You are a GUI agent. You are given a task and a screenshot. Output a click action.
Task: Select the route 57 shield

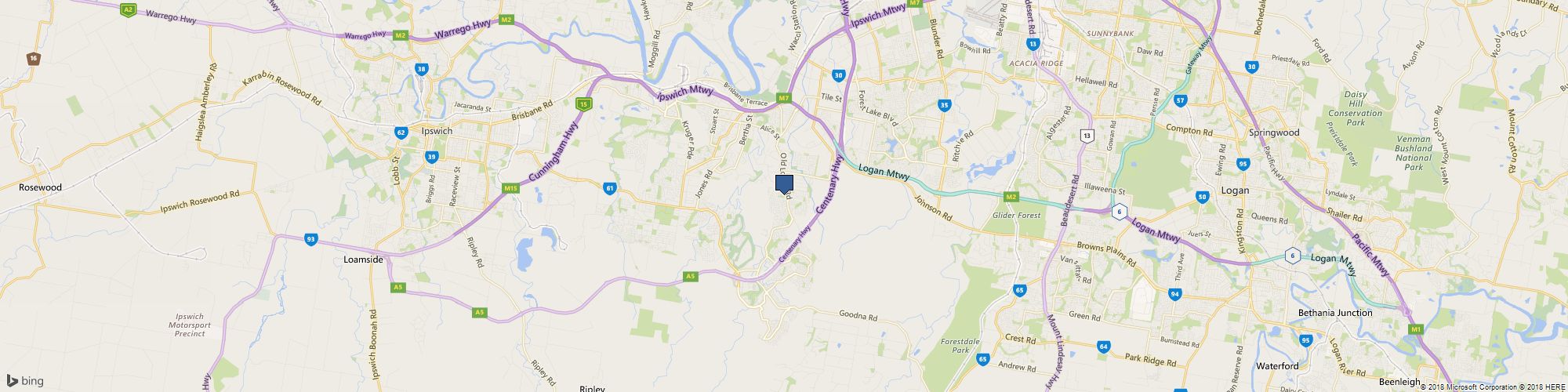[x=1181, y=100]
